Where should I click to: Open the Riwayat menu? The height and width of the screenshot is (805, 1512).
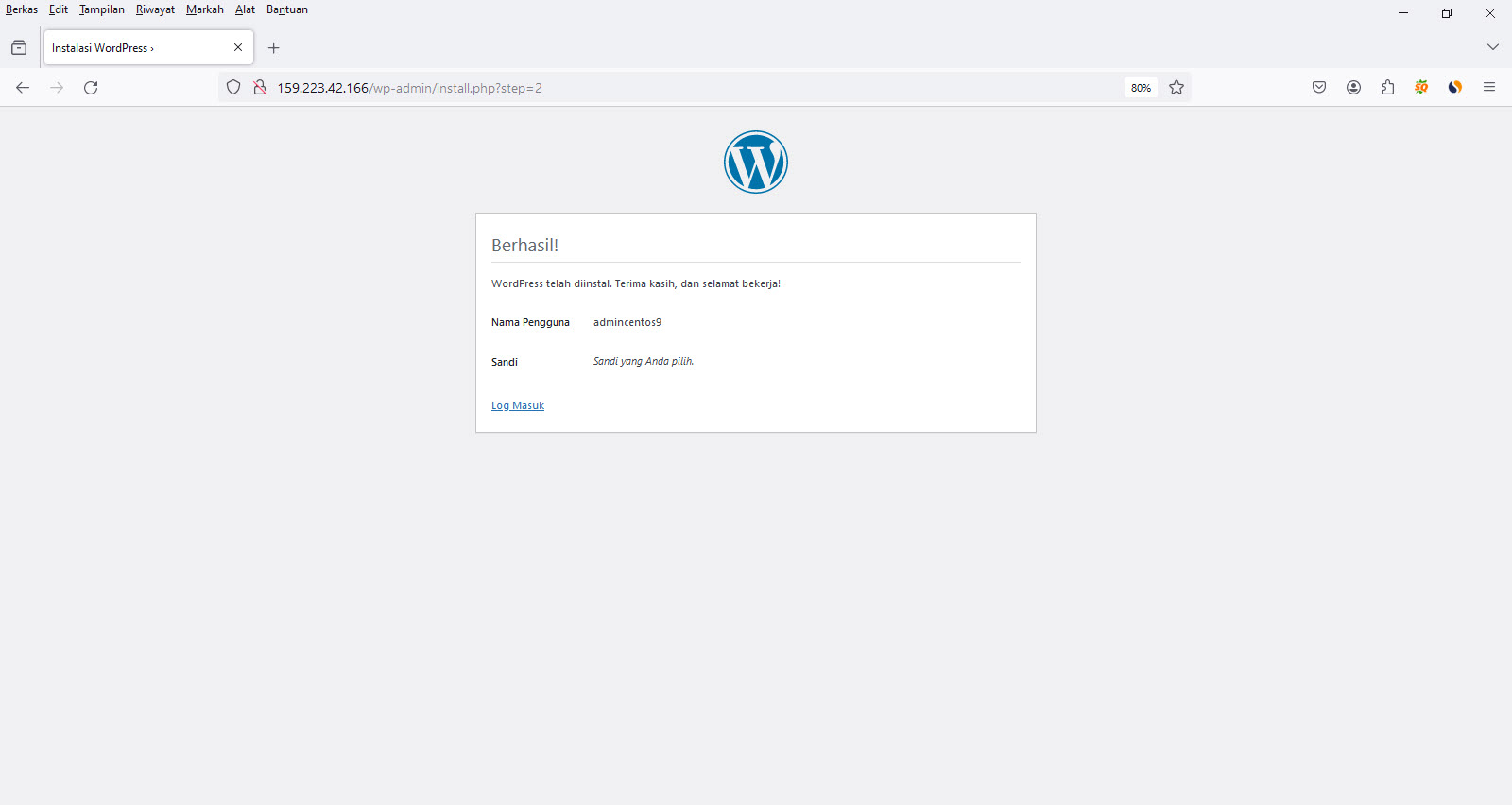[x=155, y=9]
